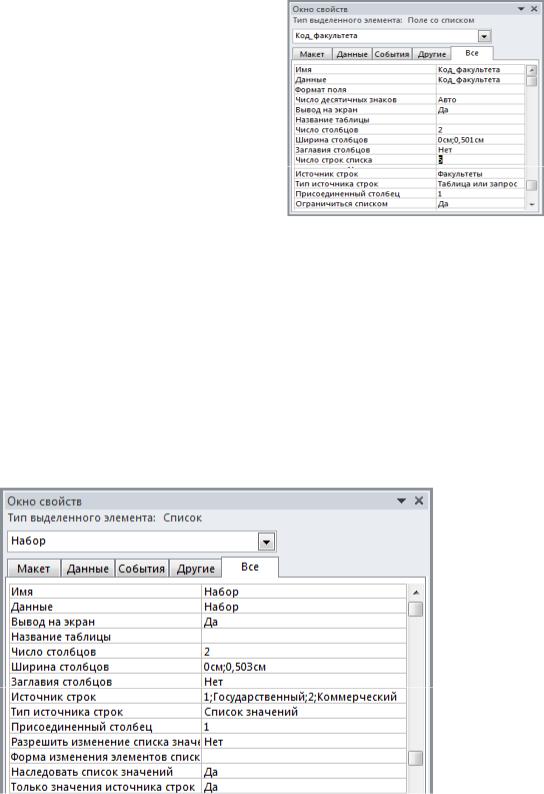Edit Число столбцов value in Набор properties
Screen dimensions: 544x794
pyautogui.click(x=303, y=652)
